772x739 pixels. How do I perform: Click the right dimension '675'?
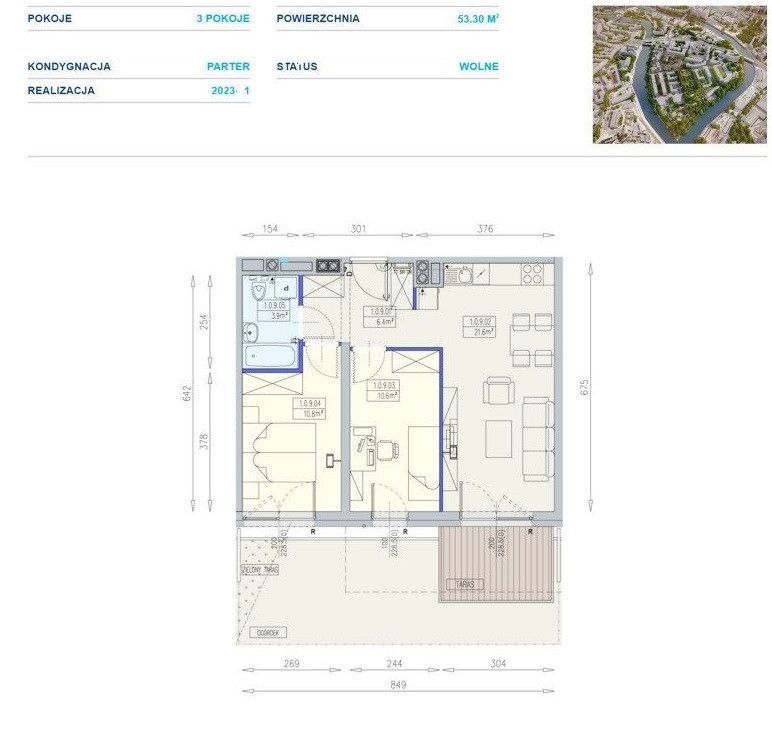click(585, 386)
